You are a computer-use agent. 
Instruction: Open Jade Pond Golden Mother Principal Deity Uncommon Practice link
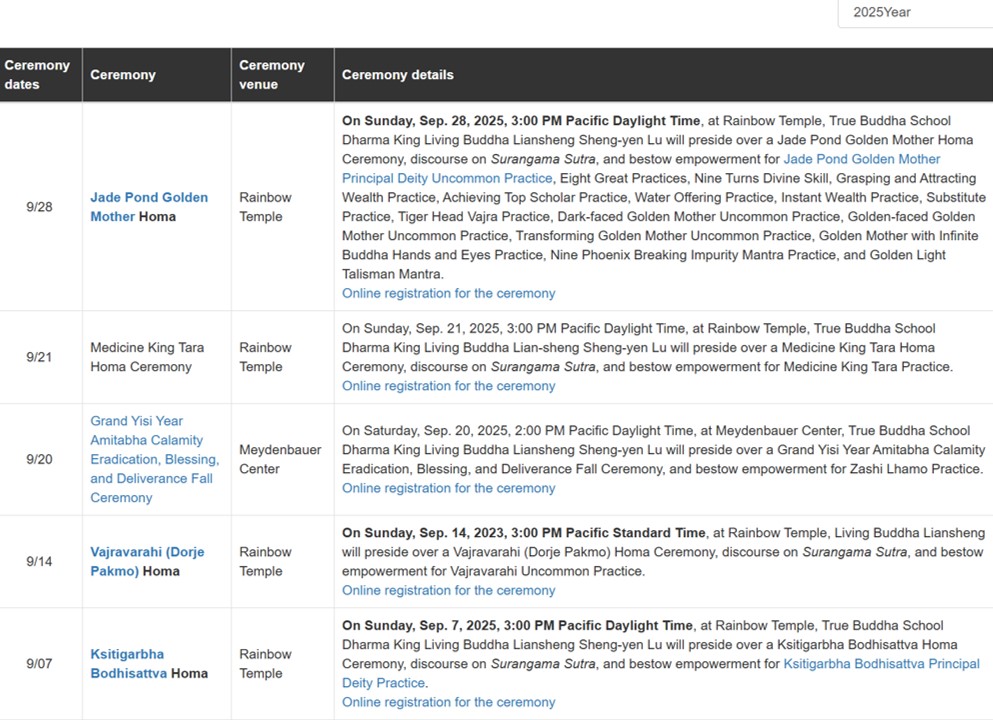pyautogui.click(x=641, y=168)
